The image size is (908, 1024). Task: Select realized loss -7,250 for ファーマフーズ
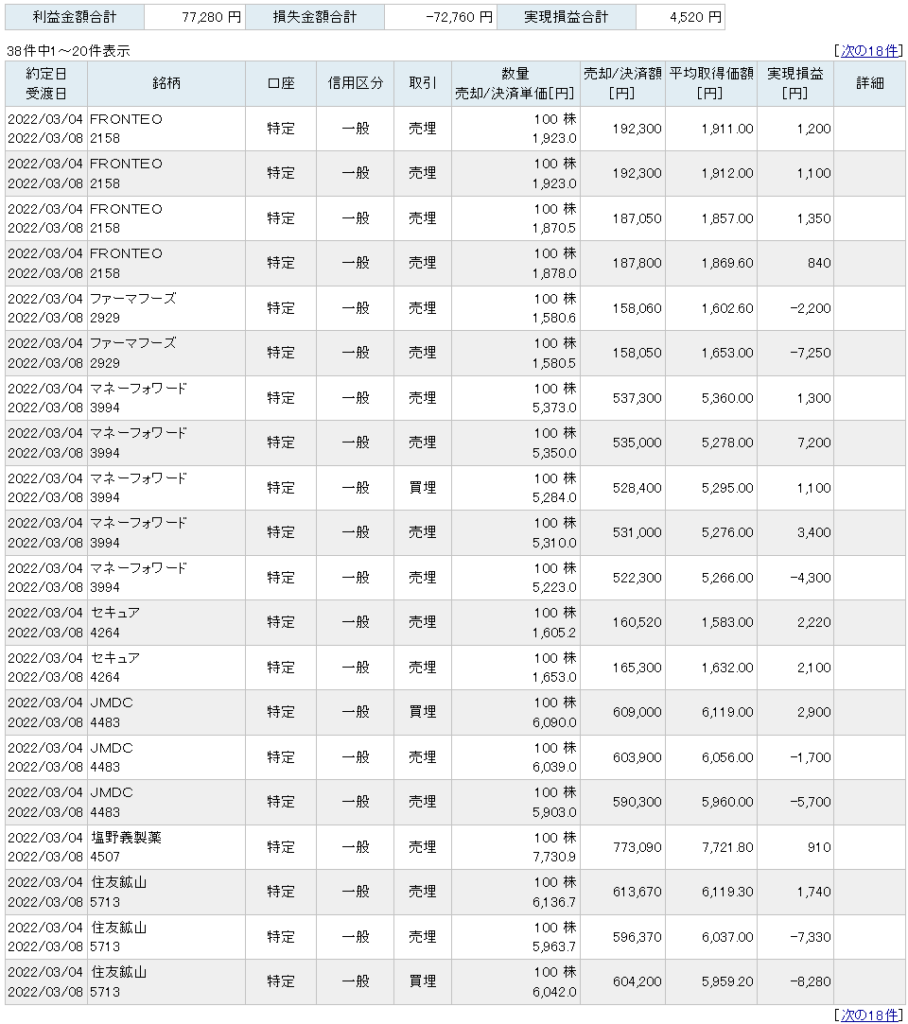click(810, 353)
